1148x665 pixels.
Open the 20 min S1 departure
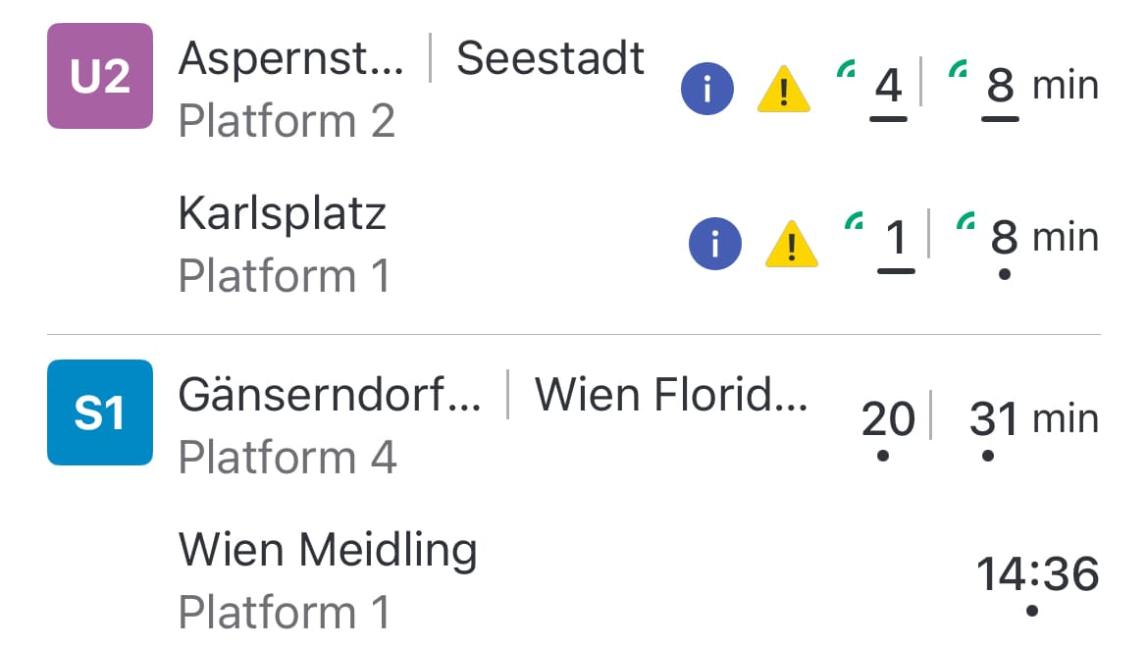click(x=889, y=418)
